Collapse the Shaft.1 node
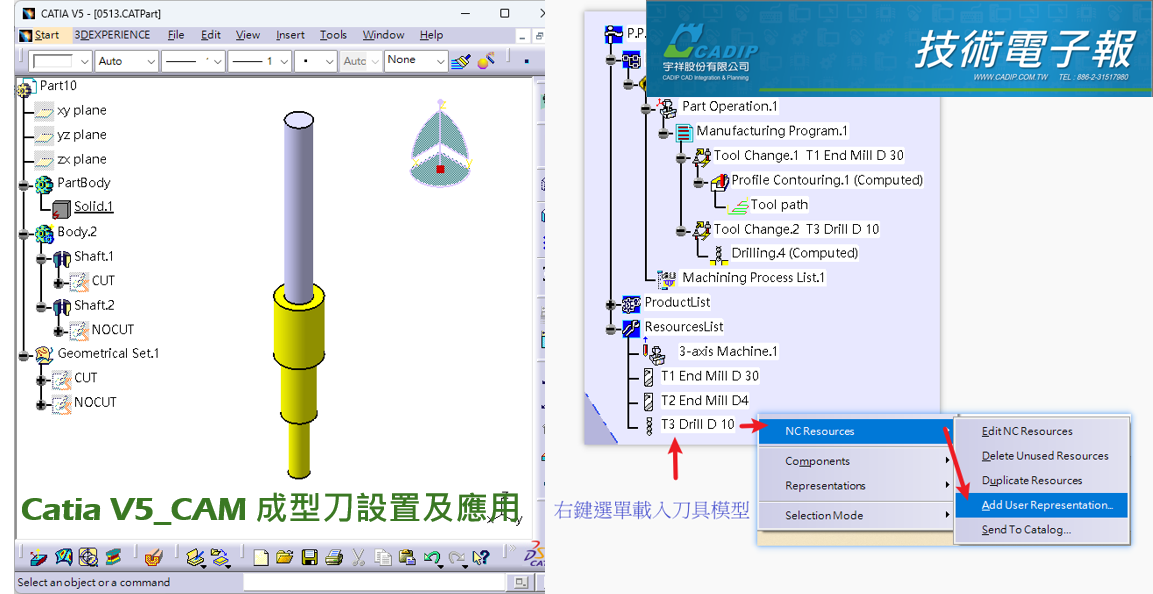Image resolution: width=1153 pixels, height=594 pixels. (x=41, y=258)
